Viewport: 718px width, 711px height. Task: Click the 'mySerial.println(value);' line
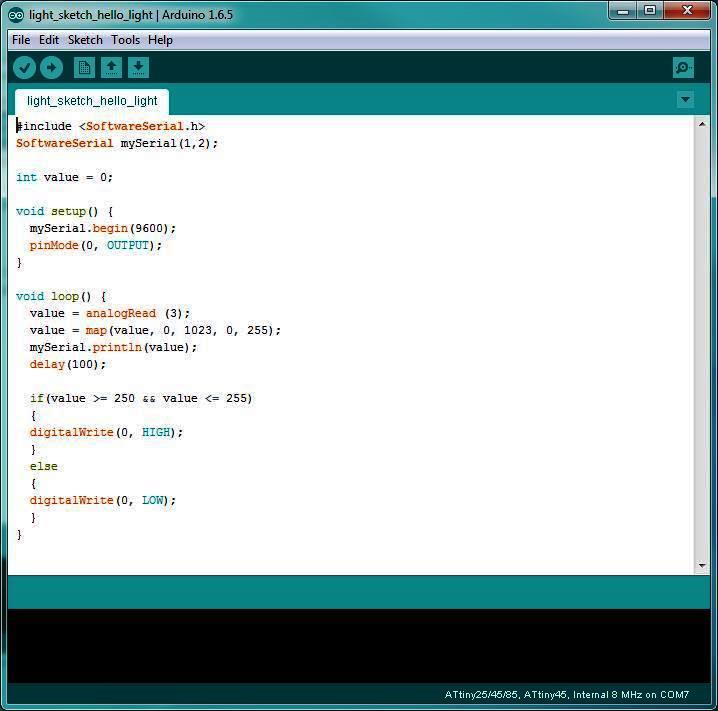tap(113, 347)
